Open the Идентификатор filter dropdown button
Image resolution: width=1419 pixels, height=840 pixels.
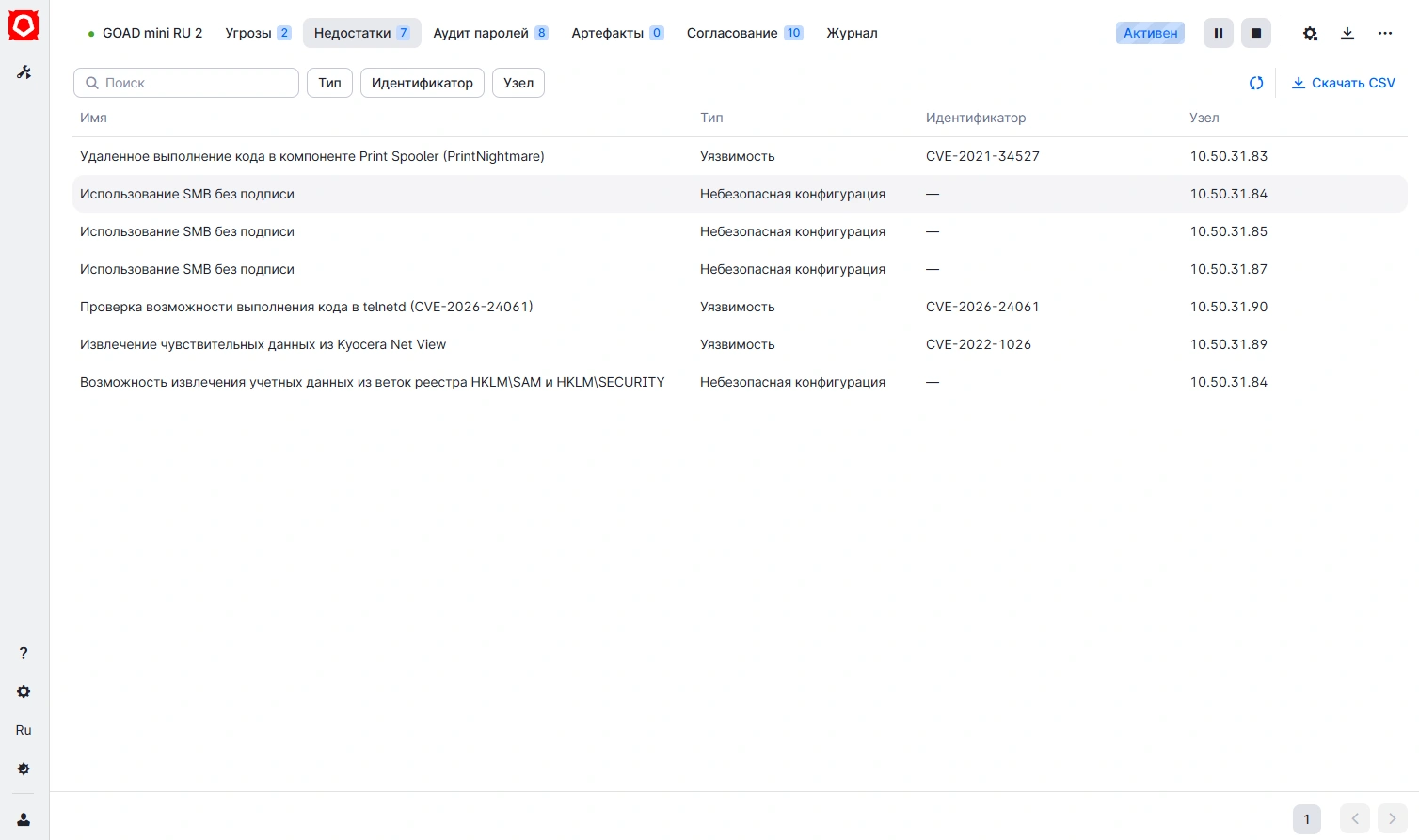coord(423,83)
